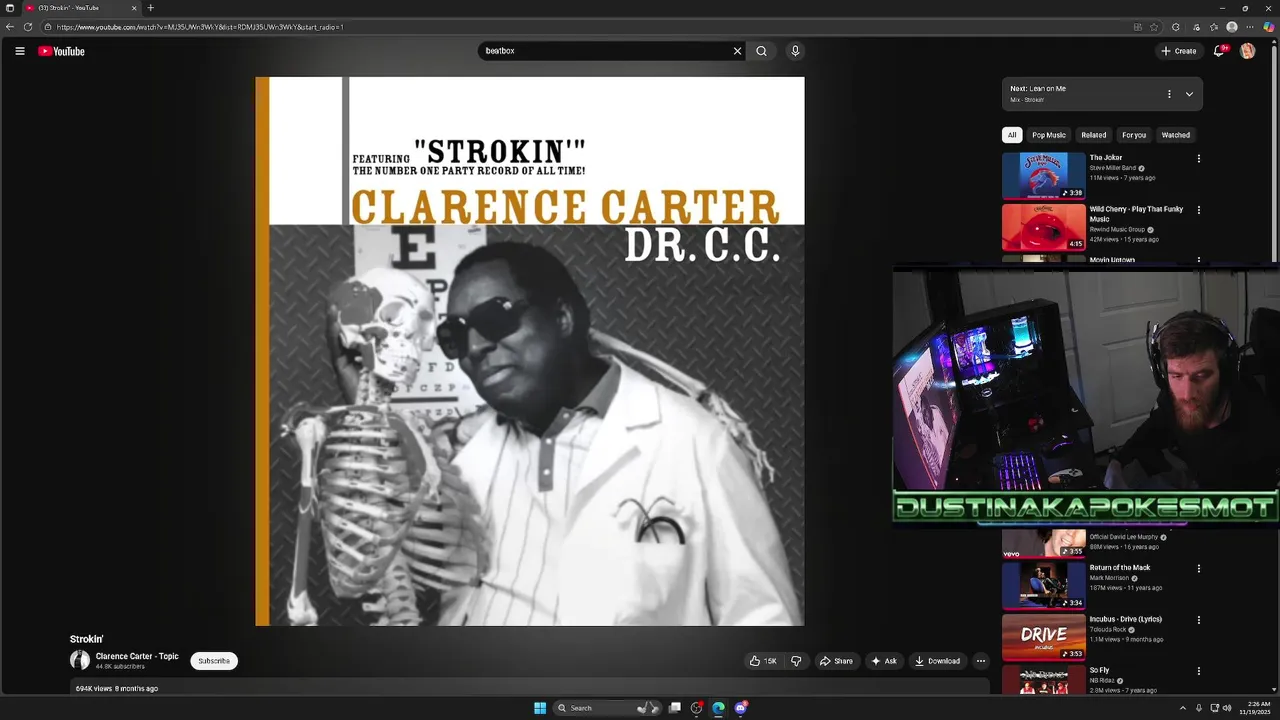This screenshot has width=1280, height=720.
Task: Expand the Next: Lean on Me playlist
Action: [1189, 94]
